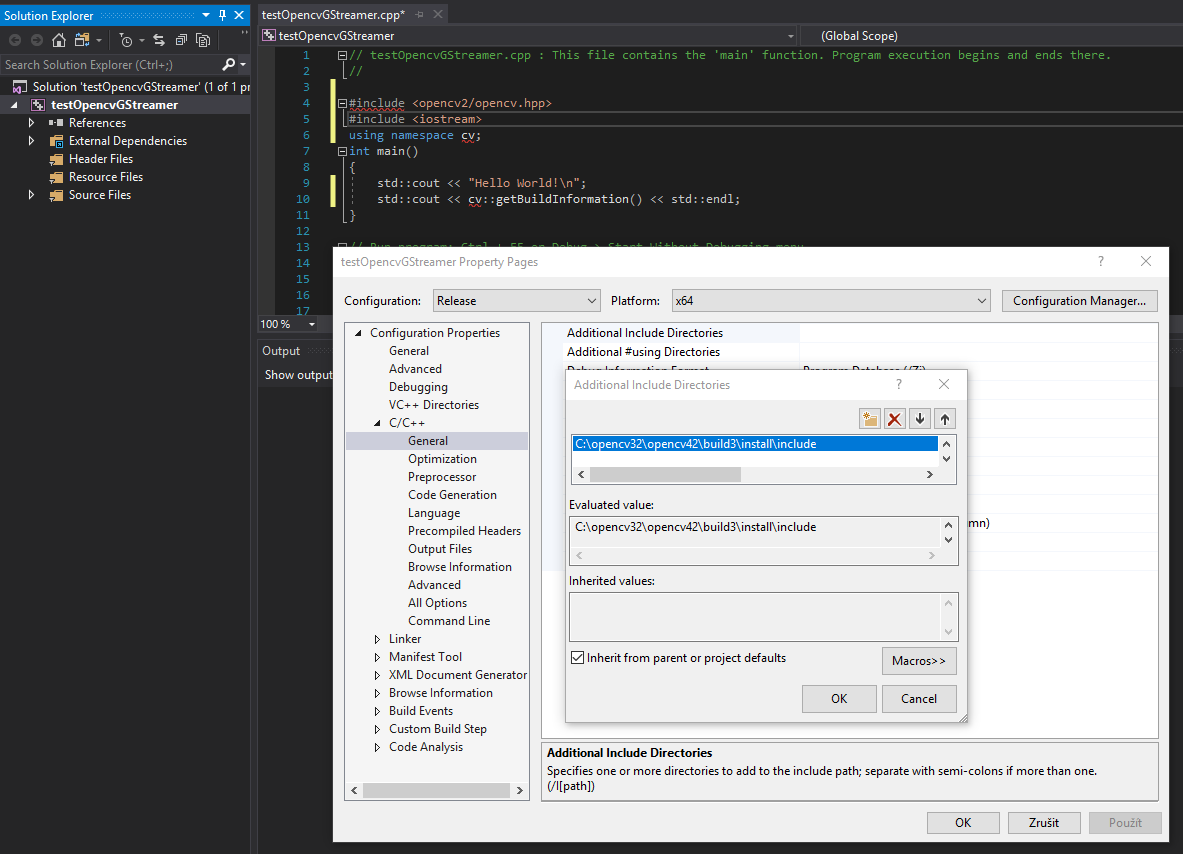Expand the Code Analysis node
This screenshot has width=1183, height=854.
[x=377, y=747]
